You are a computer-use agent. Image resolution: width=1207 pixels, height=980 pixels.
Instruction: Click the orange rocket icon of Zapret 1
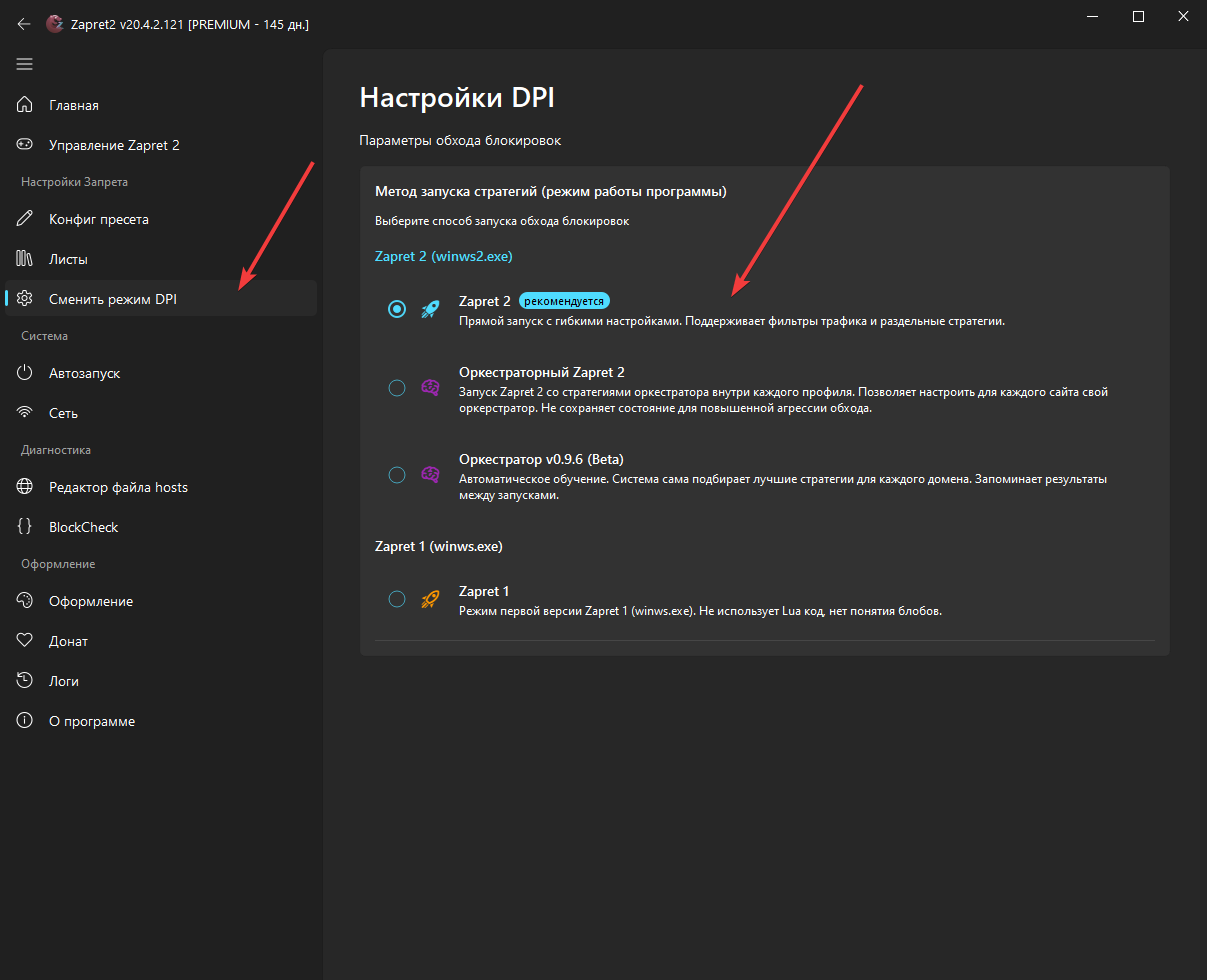pyautogui.click(x=431, y=599)
